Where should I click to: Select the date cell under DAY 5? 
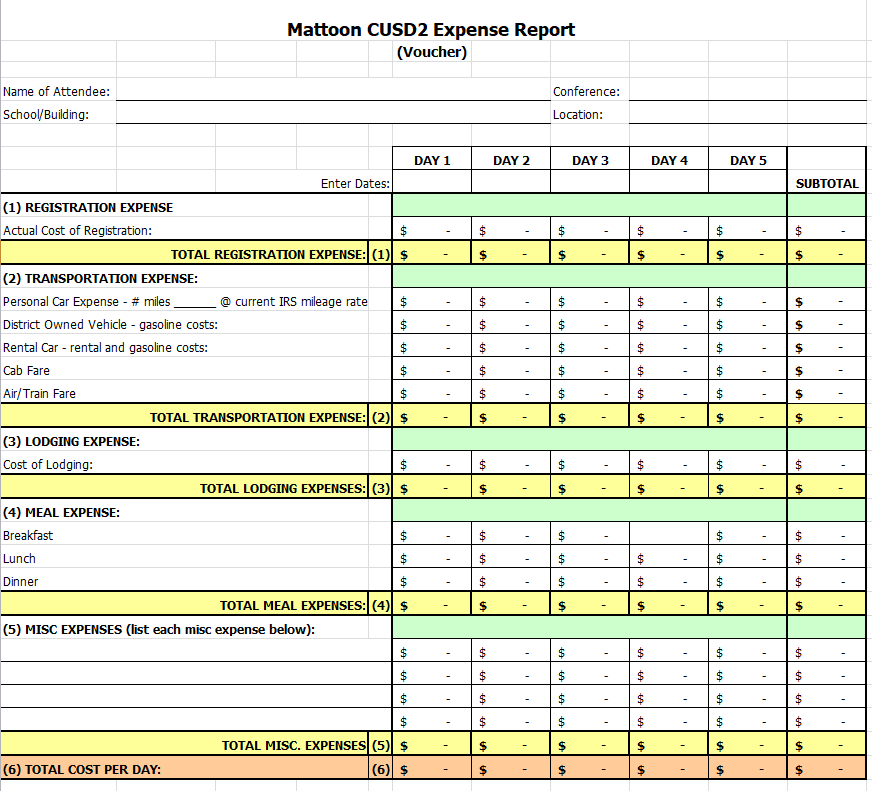748,183
